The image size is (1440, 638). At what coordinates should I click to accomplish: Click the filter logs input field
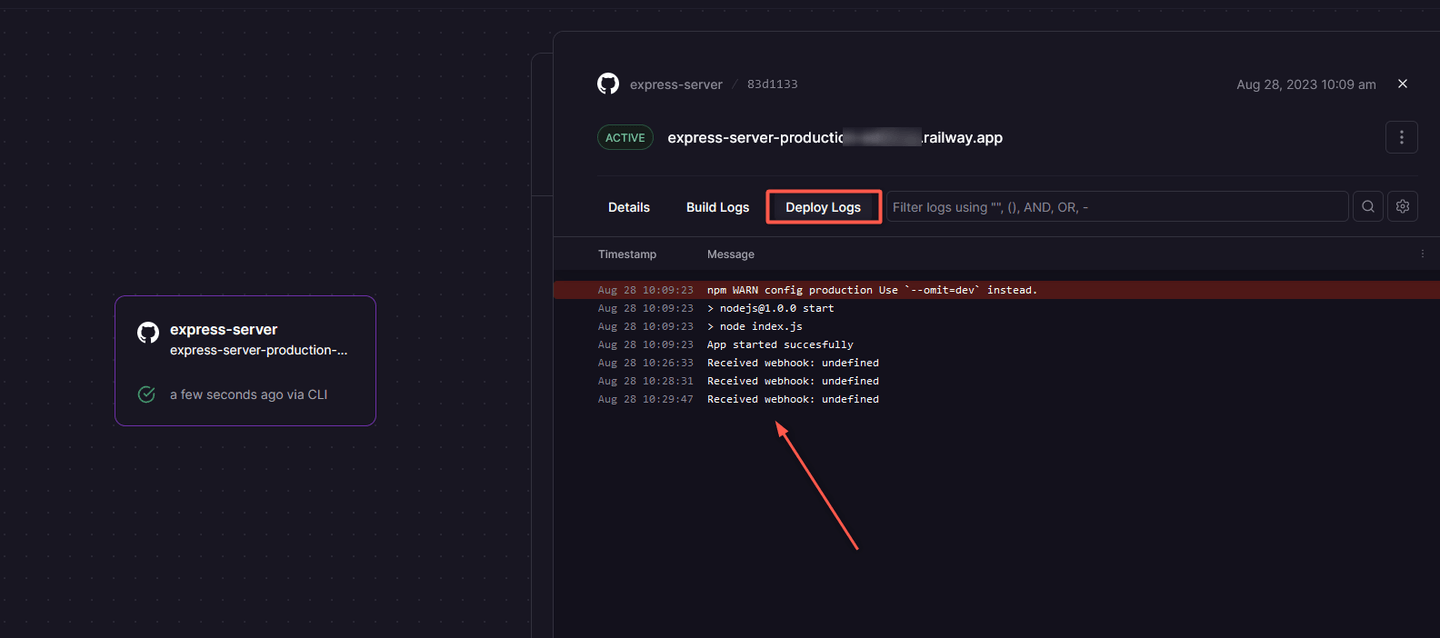coord(1116,207)
